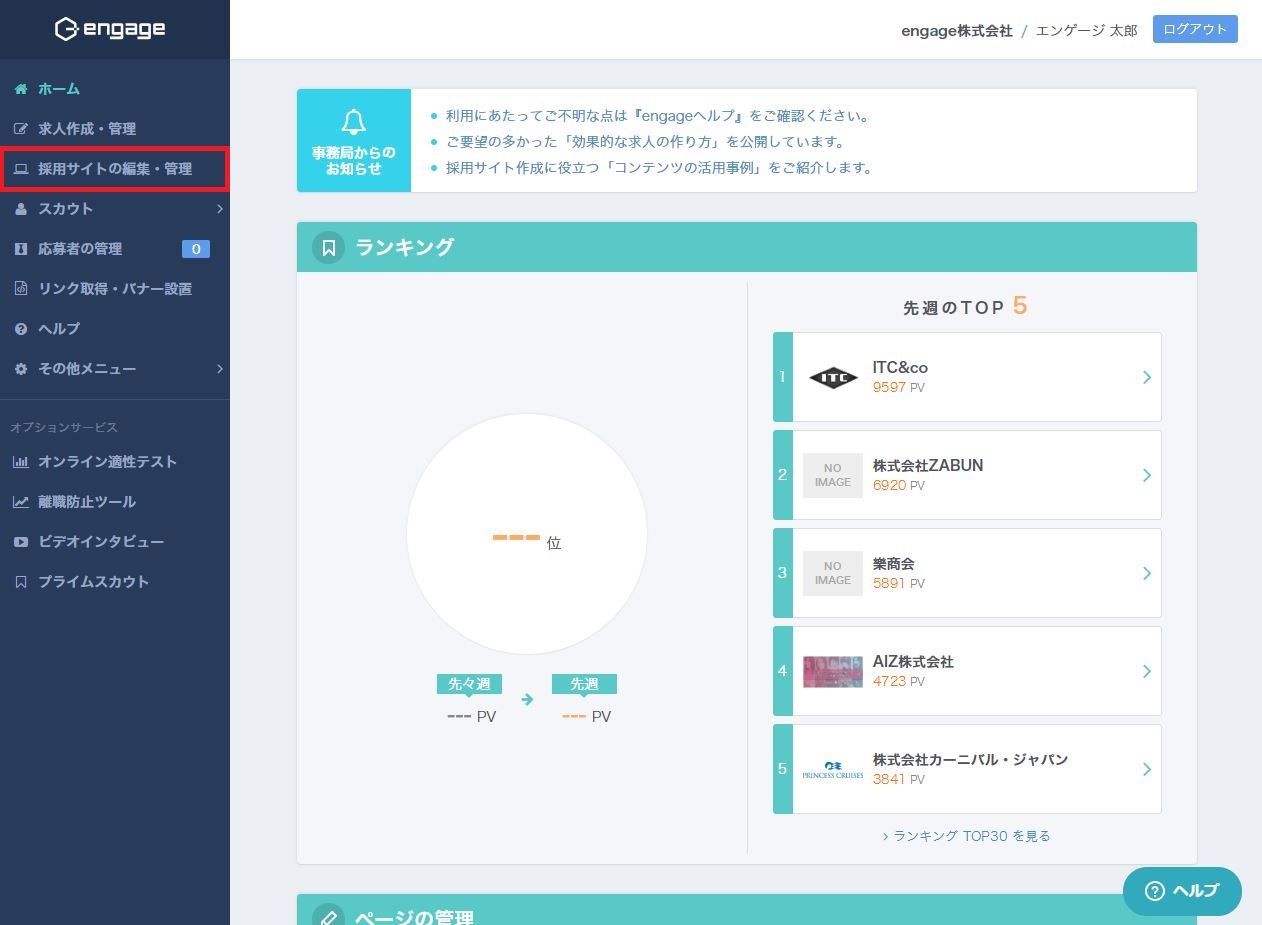Click ランキング TOP30 を見る link
Viewport: 1262px width, 925px height.
coord(966,836)
